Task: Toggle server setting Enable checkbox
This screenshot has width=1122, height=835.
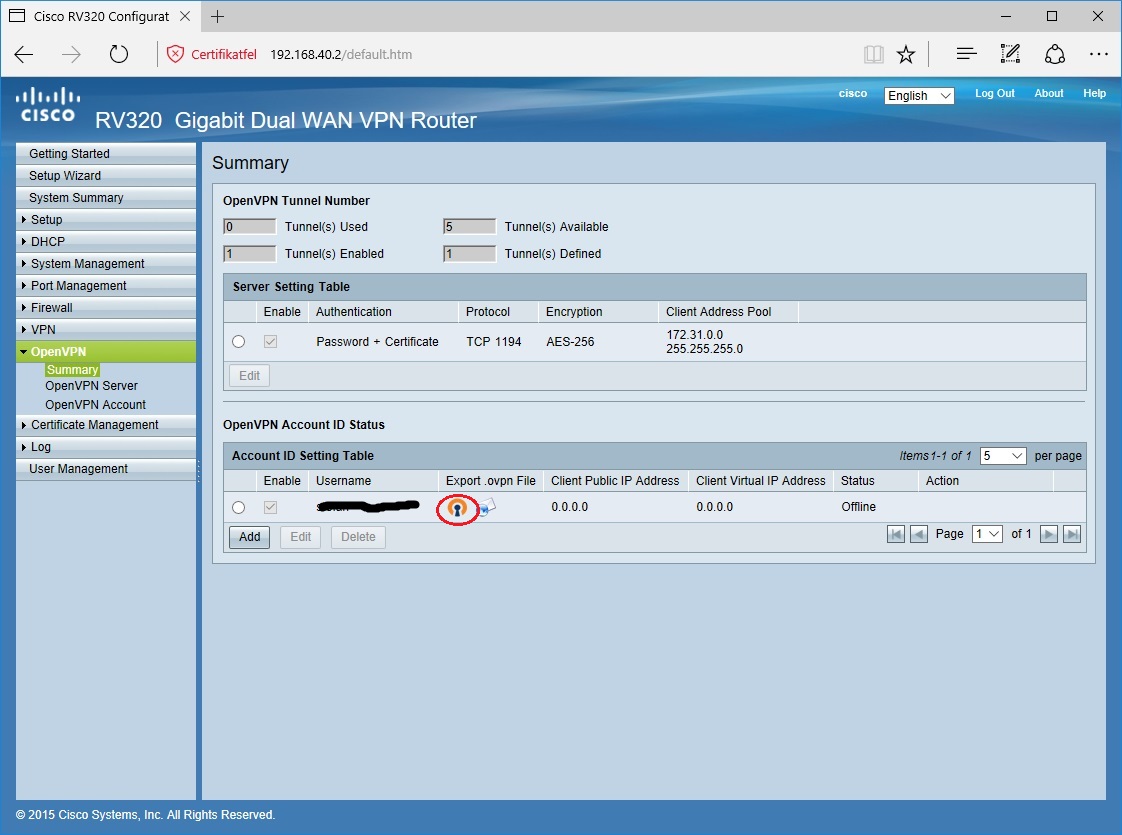Action: 270,342
